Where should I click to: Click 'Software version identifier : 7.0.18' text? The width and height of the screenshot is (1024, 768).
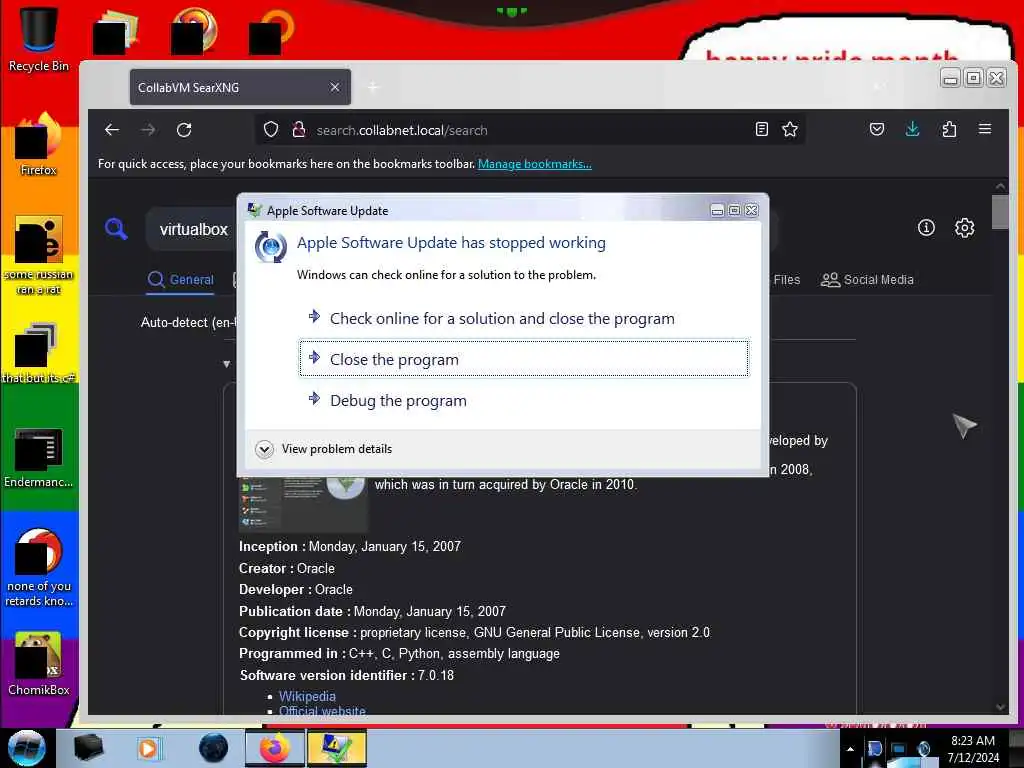click(346, 675)
